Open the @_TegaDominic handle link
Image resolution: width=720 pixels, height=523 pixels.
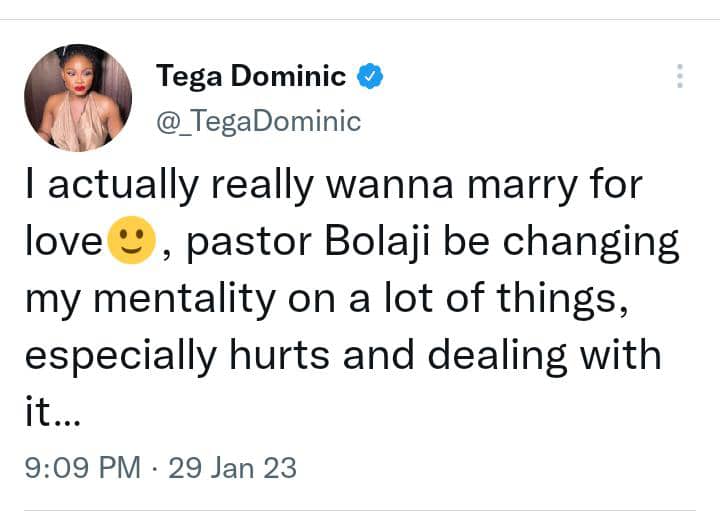(258, 122)
